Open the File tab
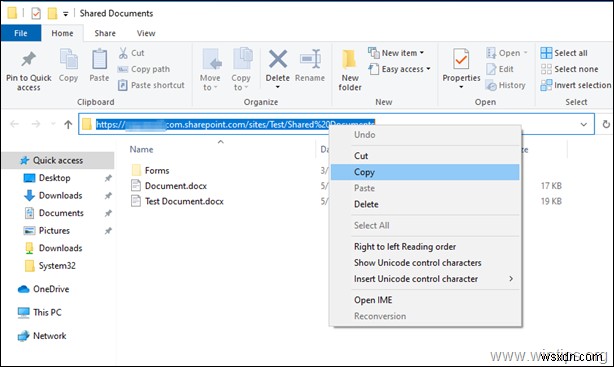 (x=21, y=33)
